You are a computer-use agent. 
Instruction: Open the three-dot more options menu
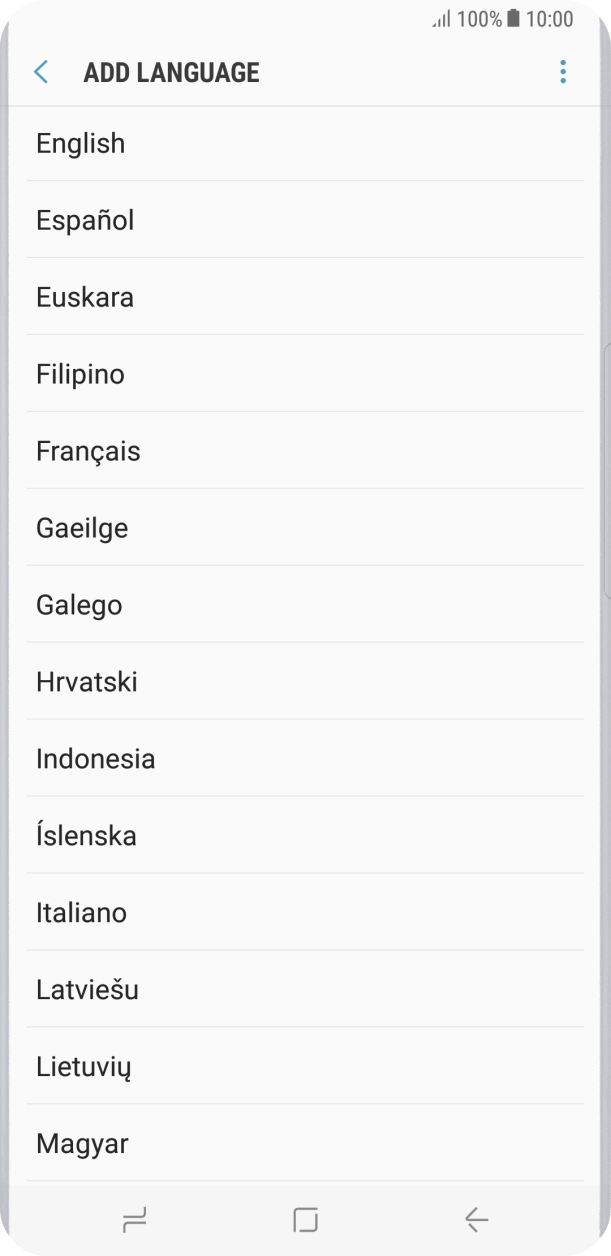563,72
